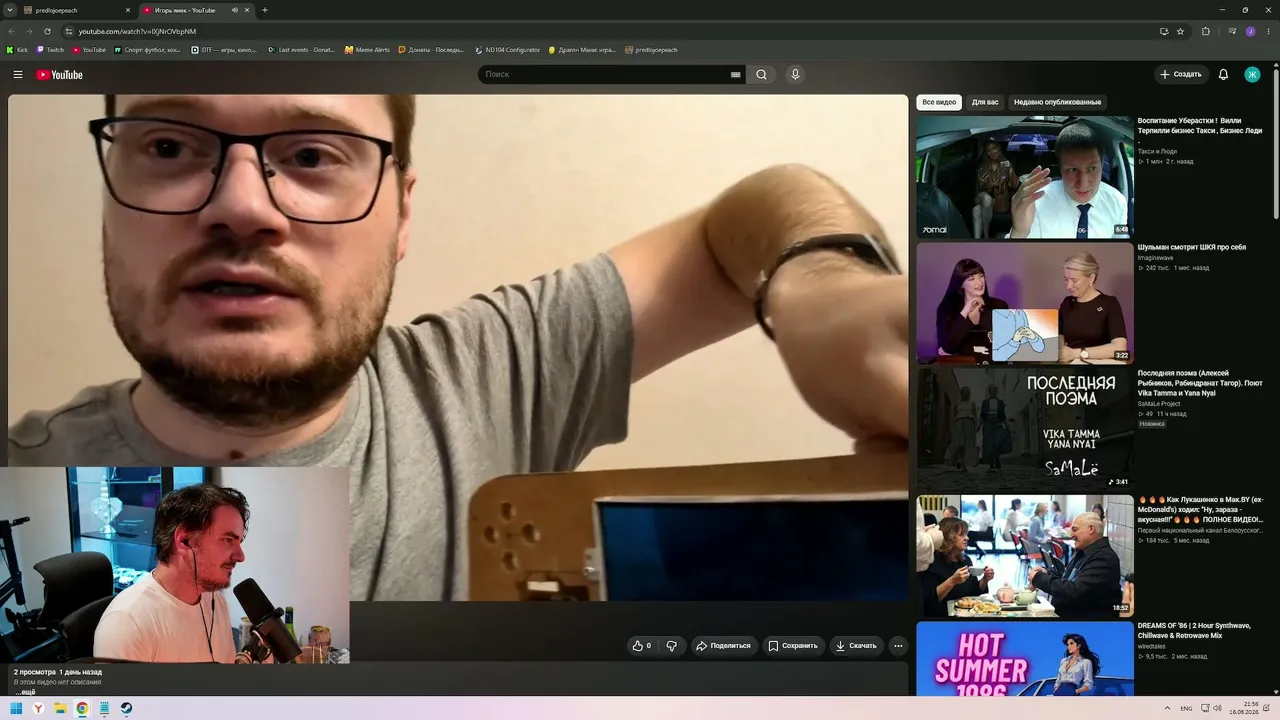
Task: Click the browser address bar URL
Action: tap(137, 31)
